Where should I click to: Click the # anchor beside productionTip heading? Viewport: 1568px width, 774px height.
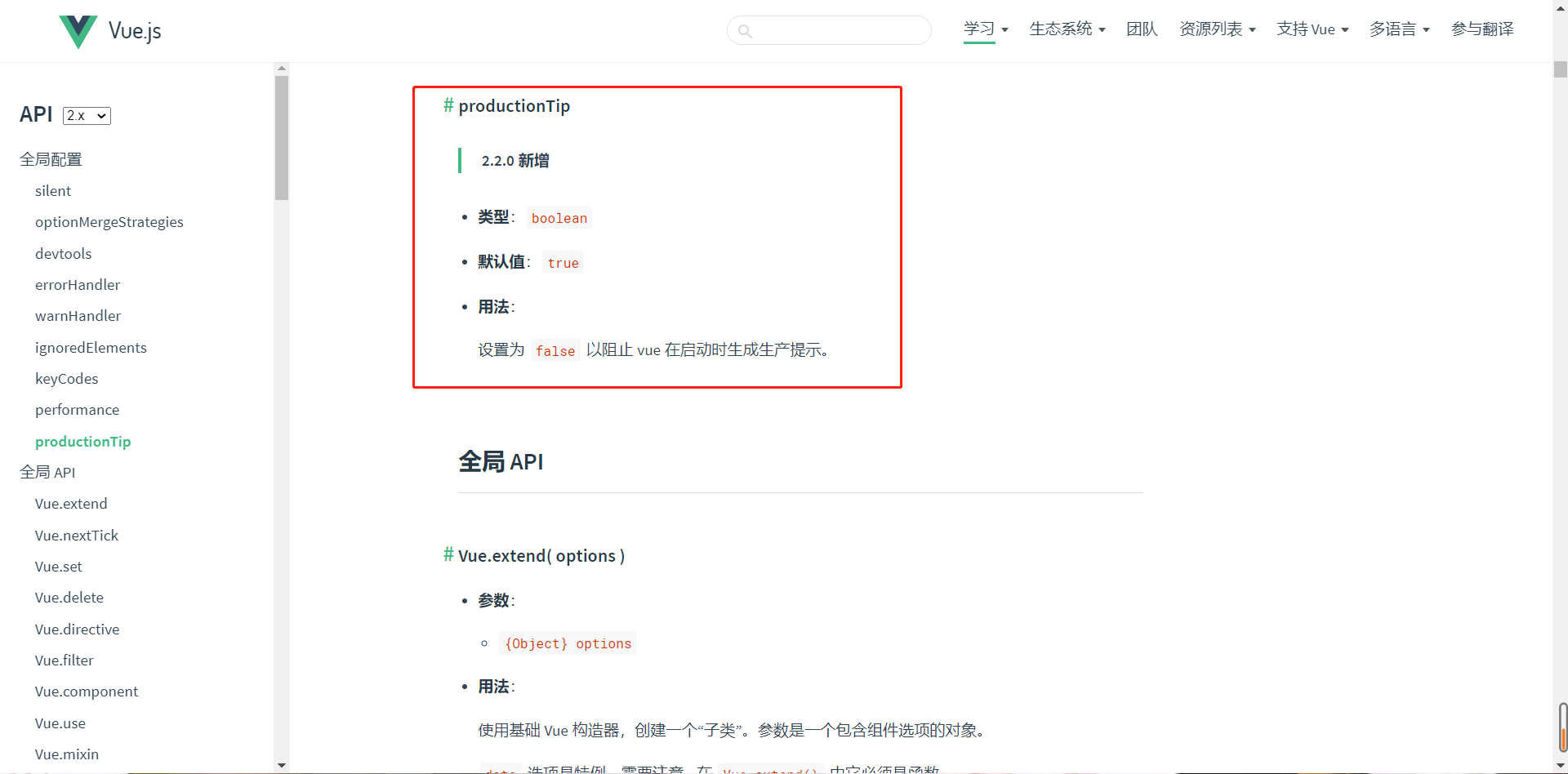pyautogui.click(x=448, y=105)
